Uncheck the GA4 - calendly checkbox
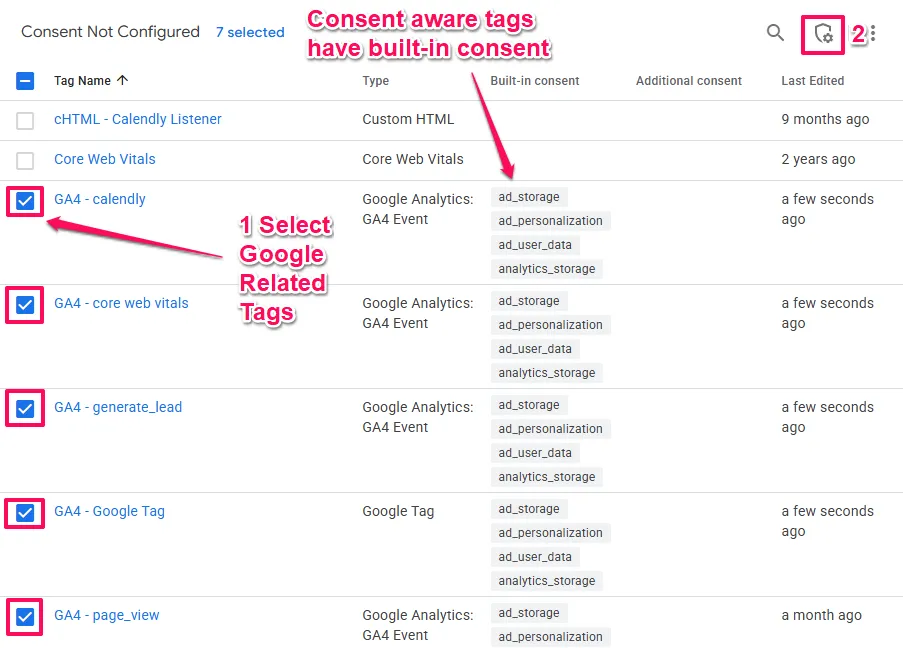 point(26,200)
